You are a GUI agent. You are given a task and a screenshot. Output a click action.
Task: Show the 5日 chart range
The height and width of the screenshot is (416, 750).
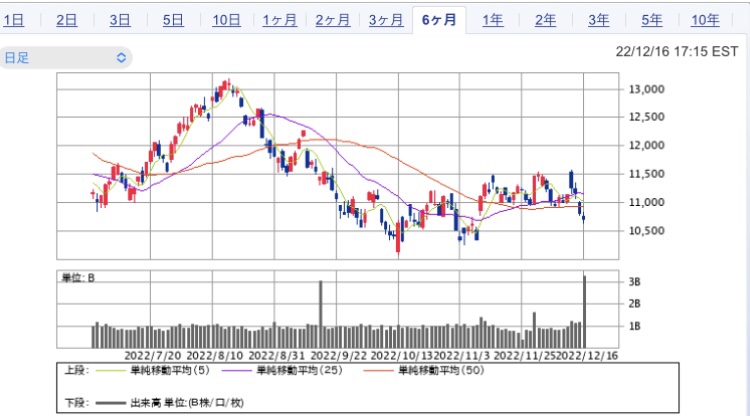172,20
